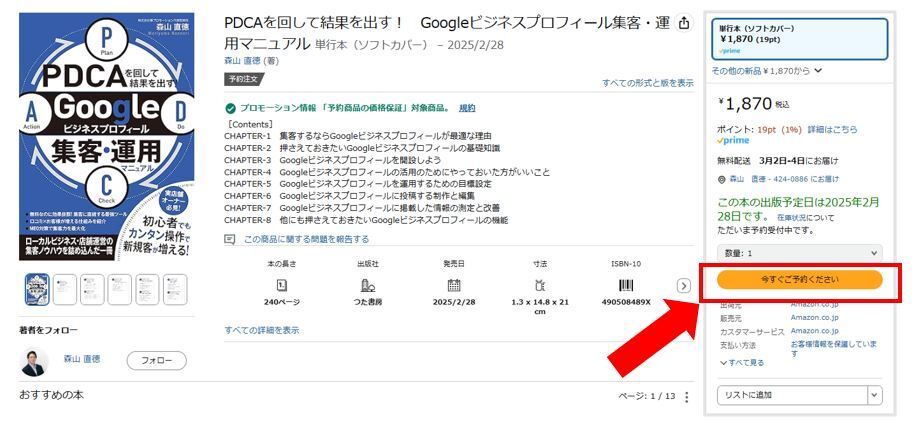Select the 単行本 (ソフトカバー) format box

pos(800,39)
